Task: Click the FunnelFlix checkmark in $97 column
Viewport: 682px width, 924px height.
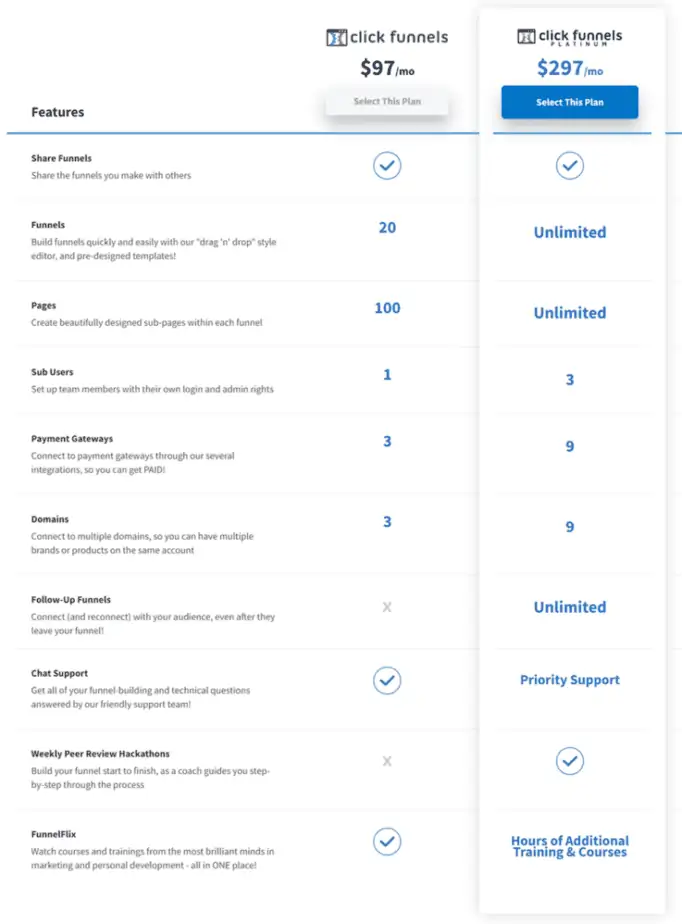Action: click(x=387, y=842)
